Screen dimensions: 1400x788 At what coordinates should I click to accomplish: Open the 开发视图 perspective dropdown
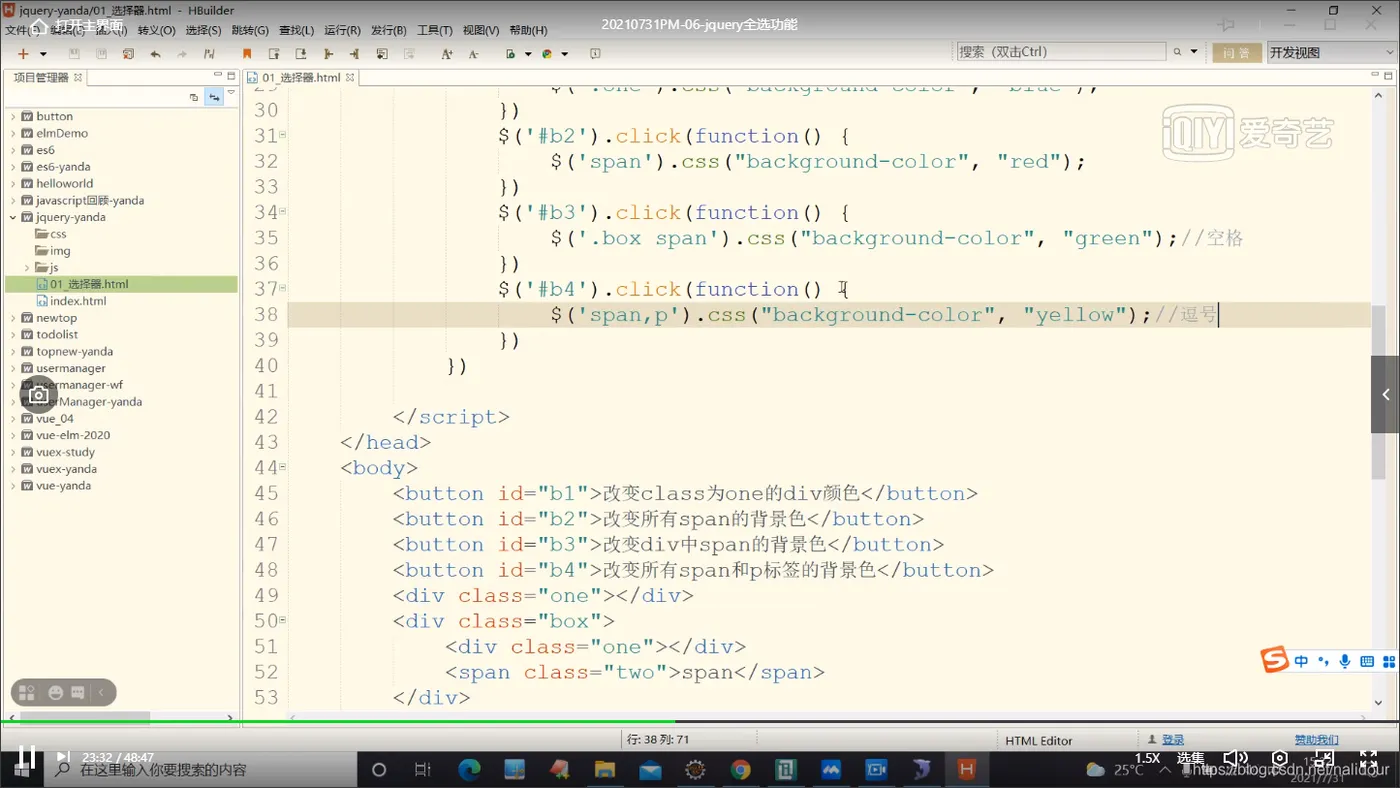coord(1330,52)
